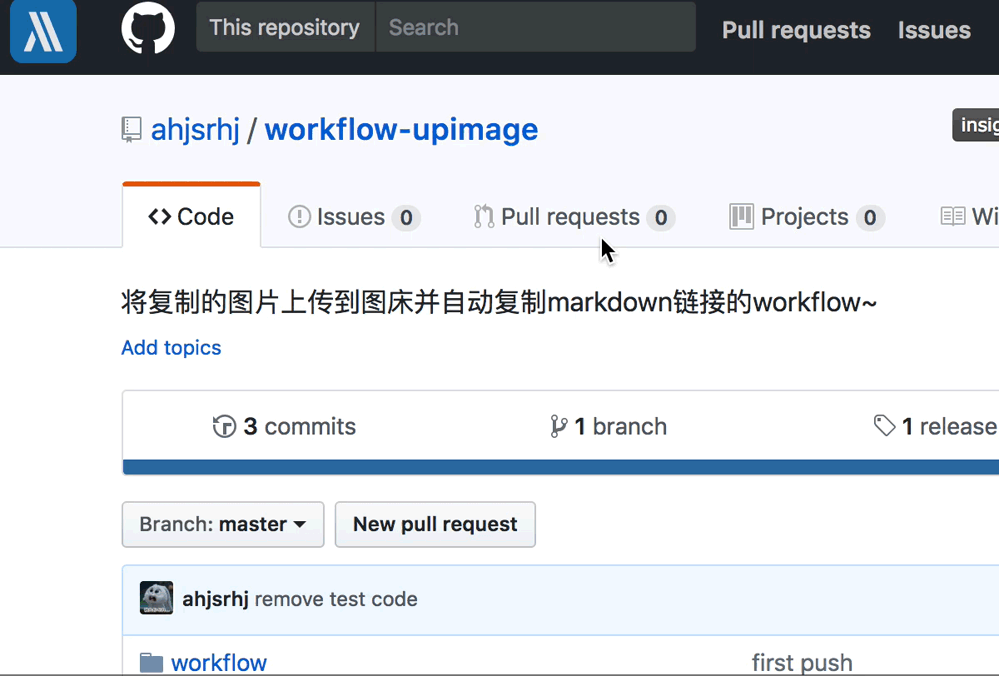
Task: Click the folder icon beside workflow
Action: (151, 661)
